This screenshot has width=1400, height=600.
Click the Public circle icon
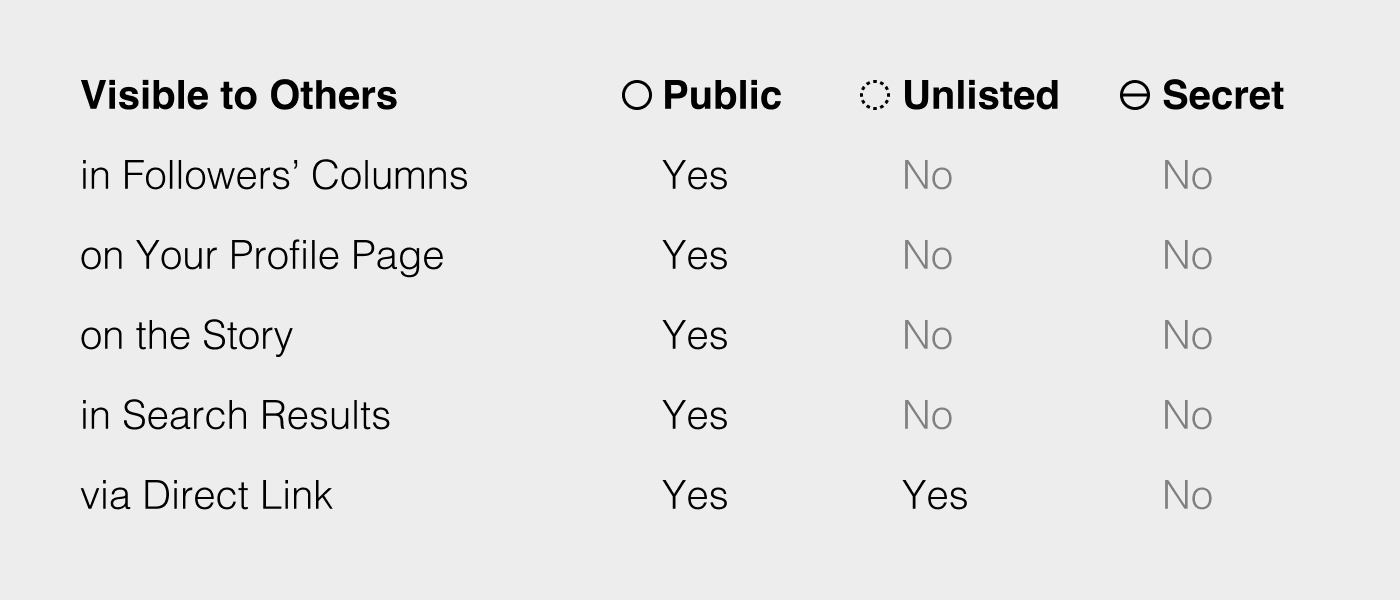click(637, 96)
